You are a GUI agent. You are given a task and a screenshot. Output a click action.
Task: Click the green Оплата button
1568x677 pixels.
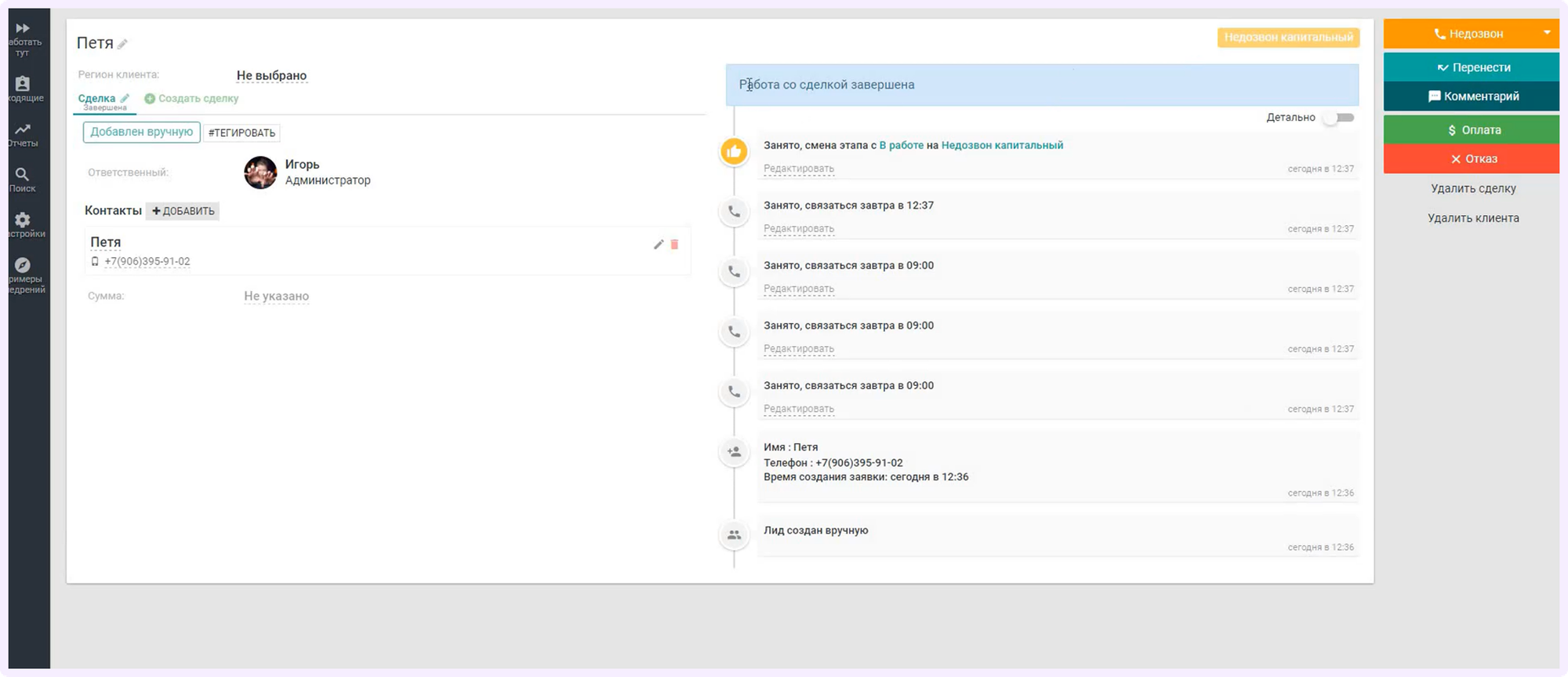click(1472, 130)
